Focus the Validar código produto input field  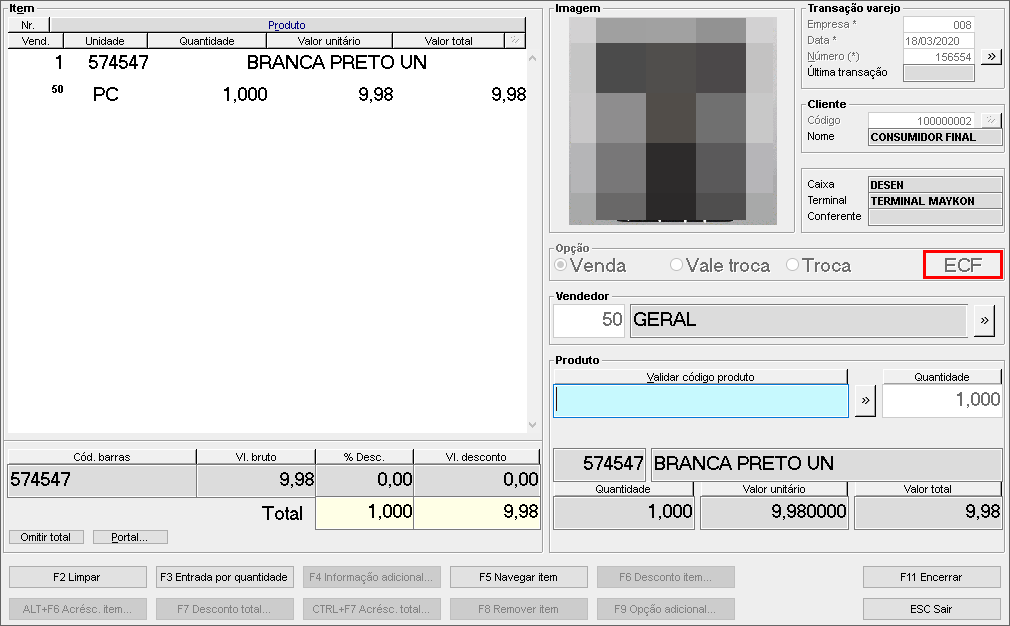[x=701, y=401]
